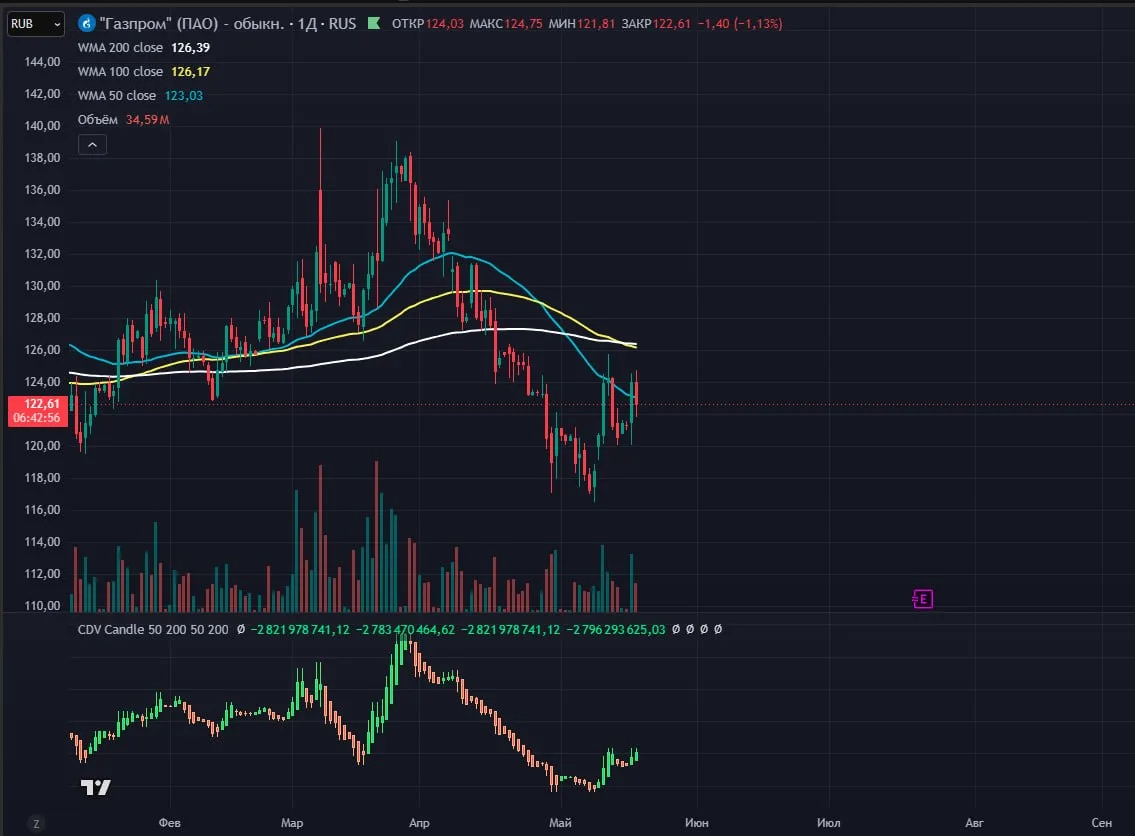1135x836 pixels.
Task: Click the −1,40 (−1,13%) change value
Action: tap(740, 24)
